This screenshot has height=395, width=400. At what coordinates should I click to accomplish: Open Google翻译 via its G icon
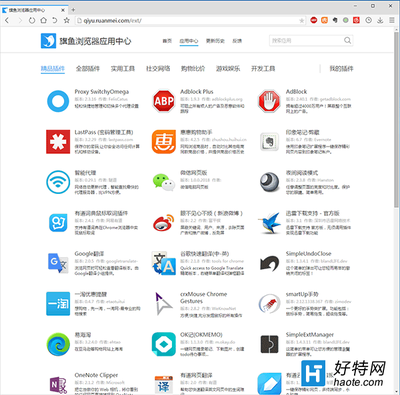coord(58,263)
